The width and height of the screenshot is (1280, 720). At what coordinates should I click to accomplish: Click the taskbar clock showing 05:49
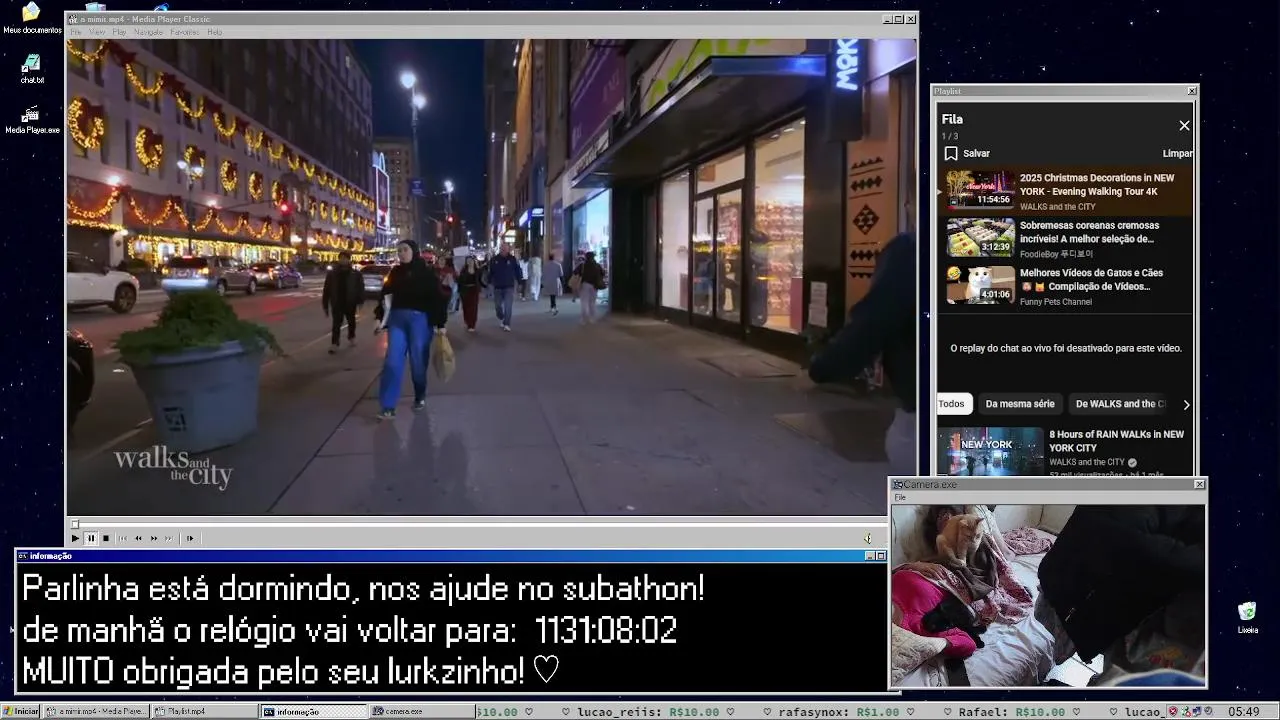tap(1244, 711)
